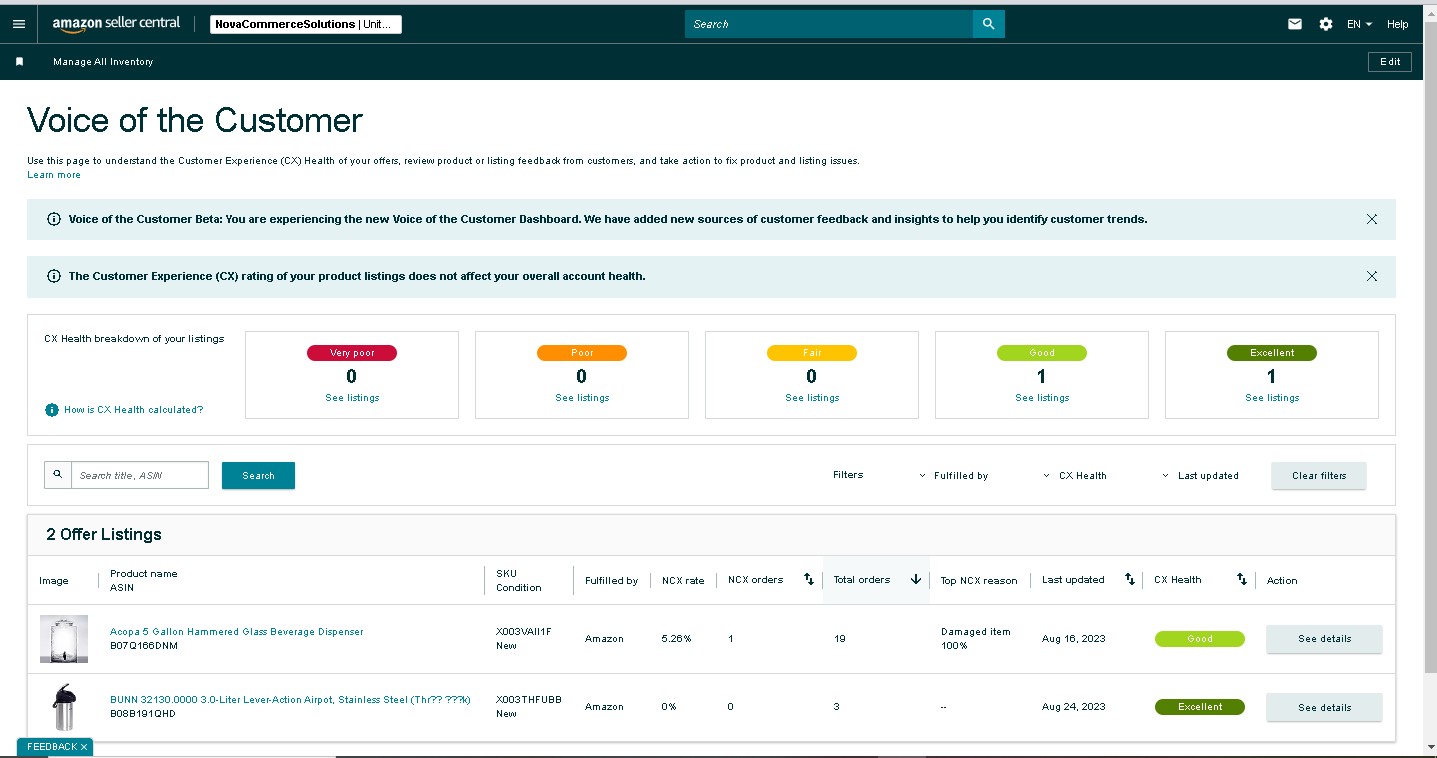Expand the Last updated filter
Viewport: 1437px width, 758px height.
click(x=1200, y=476)
